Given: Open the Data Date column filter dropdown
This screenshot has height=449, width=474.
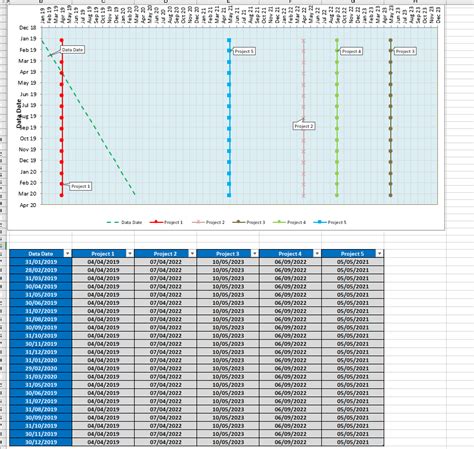Looking at the screenshot, I should coord(67,254).
